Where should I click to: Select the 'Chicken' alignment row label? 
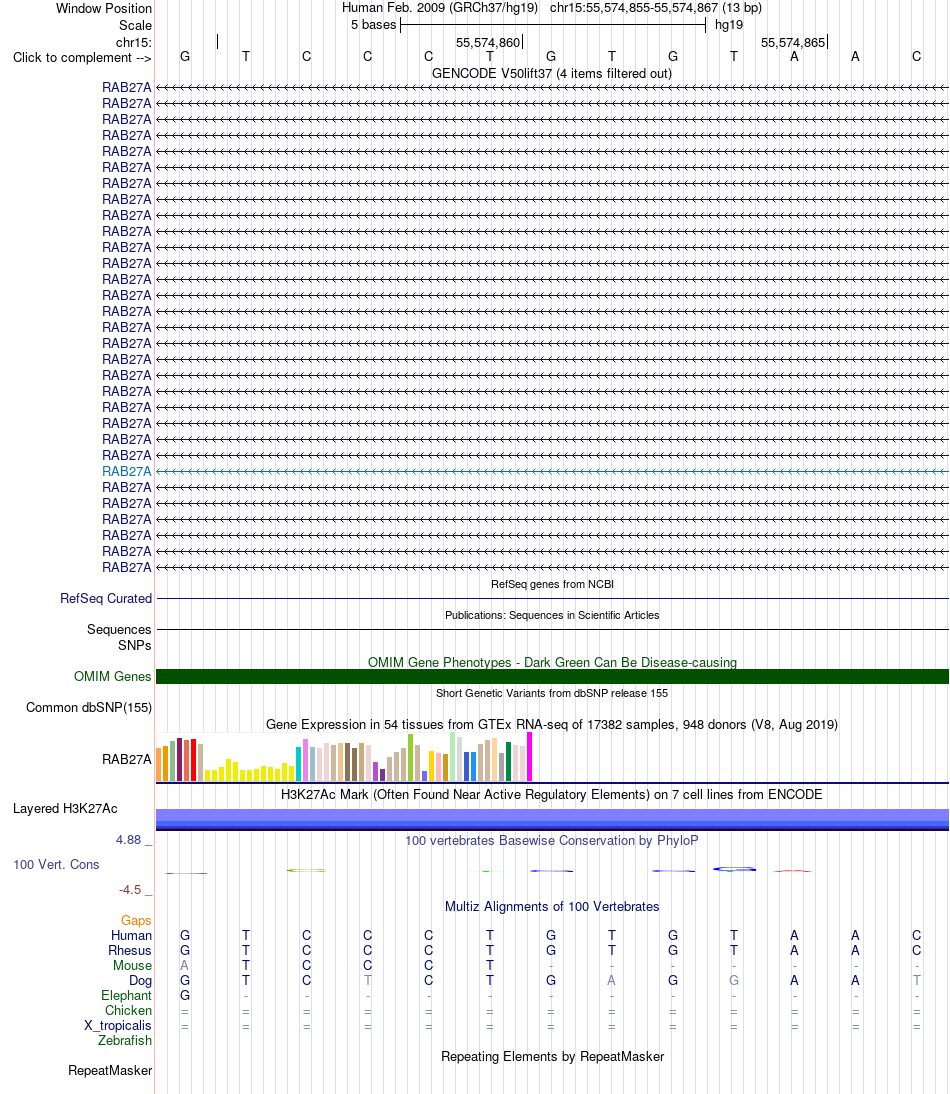click(128, 1010)
